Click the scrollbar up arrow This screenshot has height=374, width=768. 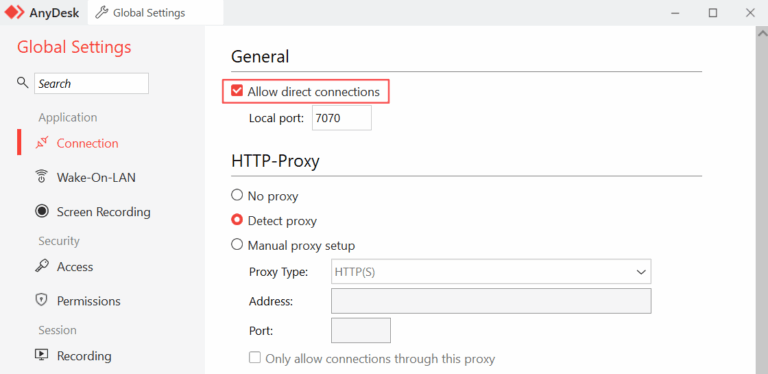tap(762, 33)
